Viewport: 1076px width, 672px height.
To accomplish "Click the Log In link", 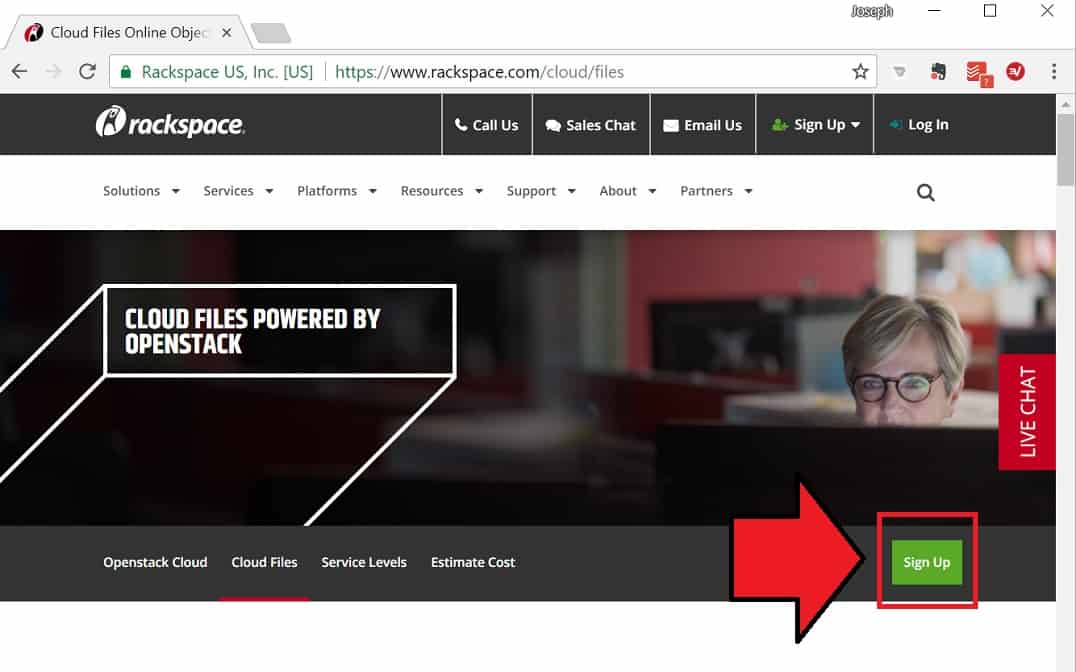I will coord(919,125).
